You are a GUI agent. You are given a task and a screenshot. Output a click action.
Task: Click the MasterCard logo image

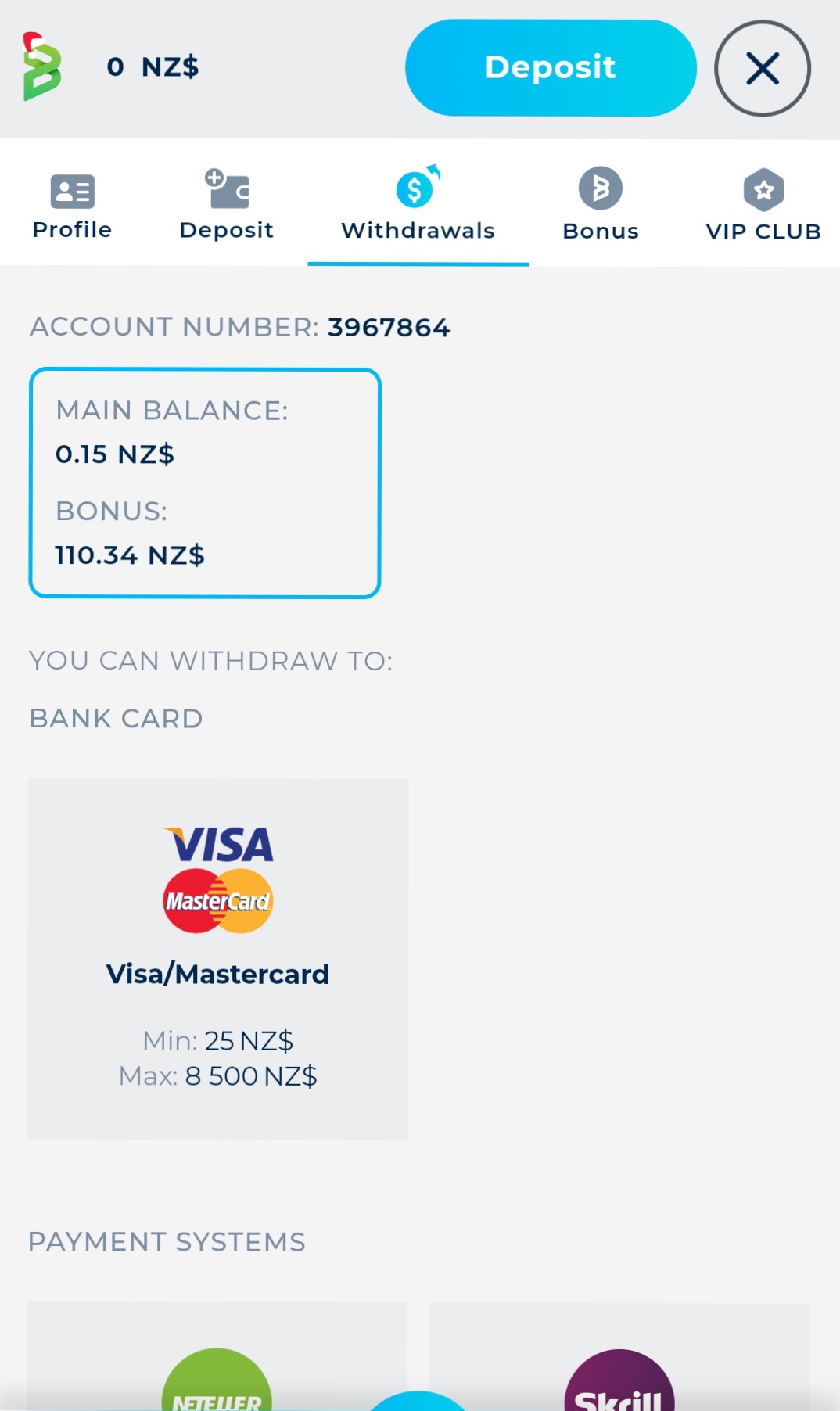[218, 900]
